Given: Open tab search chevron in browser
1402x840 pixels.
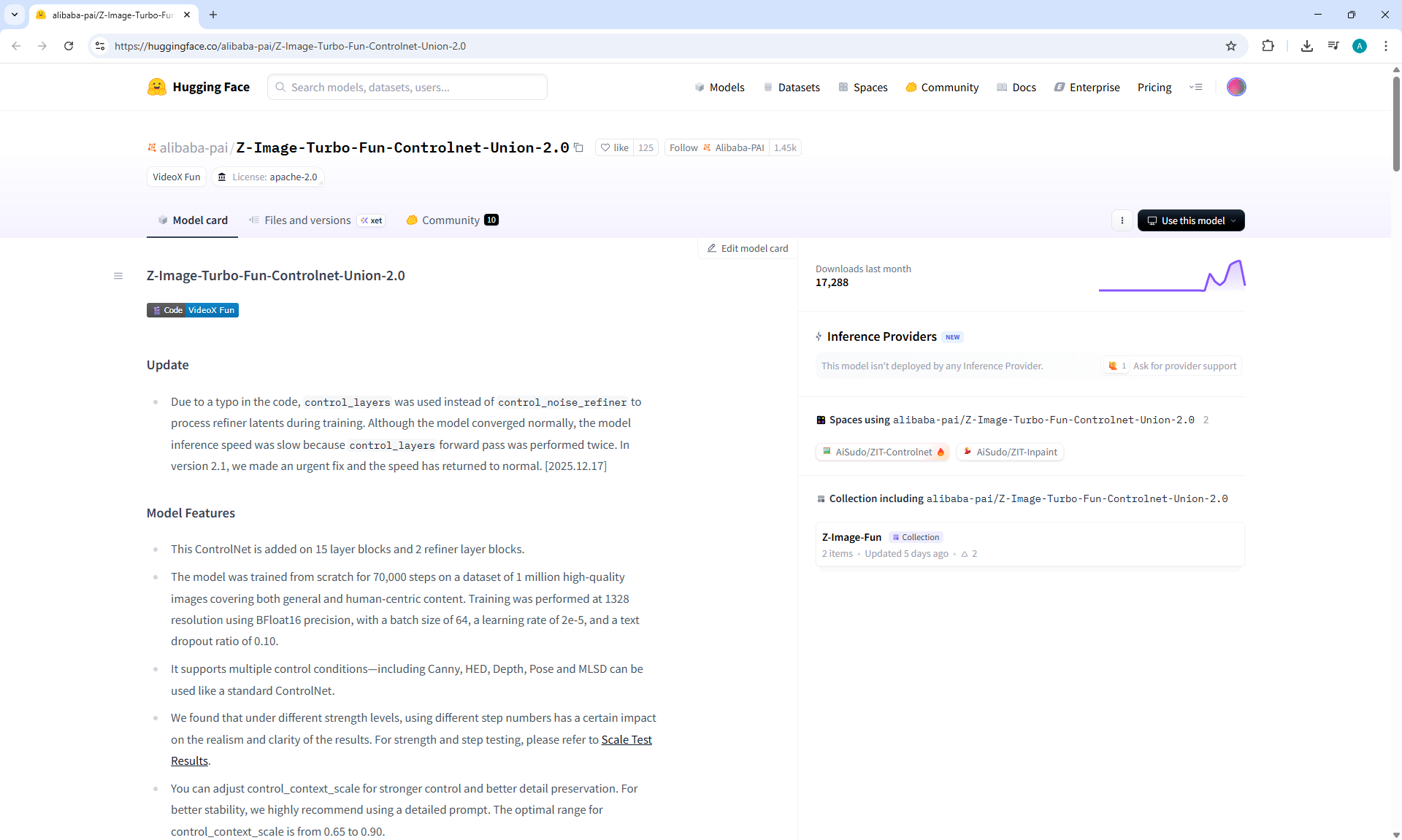Looking at the screenshot, I should point(15,15).
